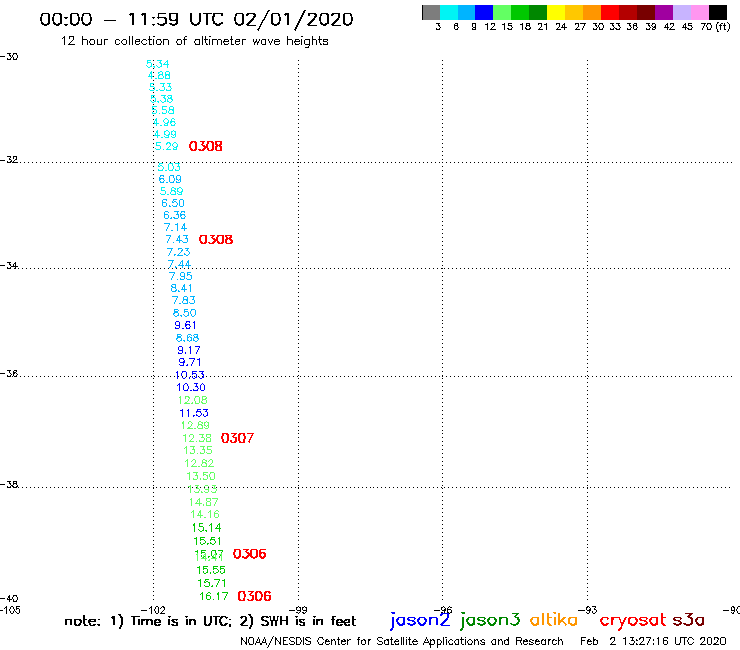Click the 'Feb 2 13:27:16 UTC 2020' generation timestamp
740x650 pixels.
click(653, 641)
